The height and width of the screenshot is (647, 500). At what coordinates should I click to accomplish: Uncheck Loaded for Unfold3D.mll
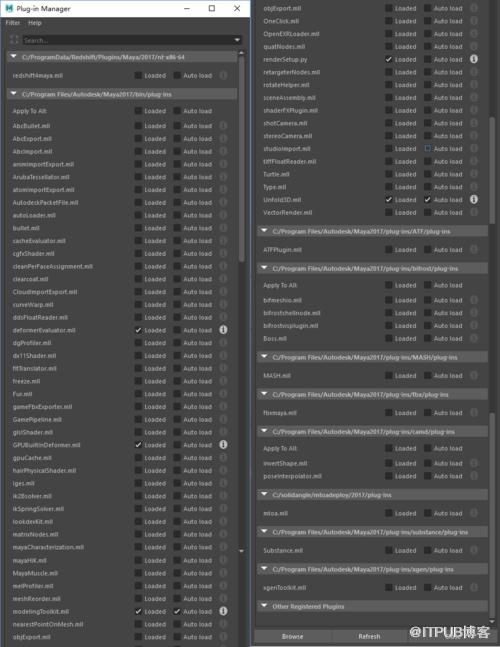point(389,199)
